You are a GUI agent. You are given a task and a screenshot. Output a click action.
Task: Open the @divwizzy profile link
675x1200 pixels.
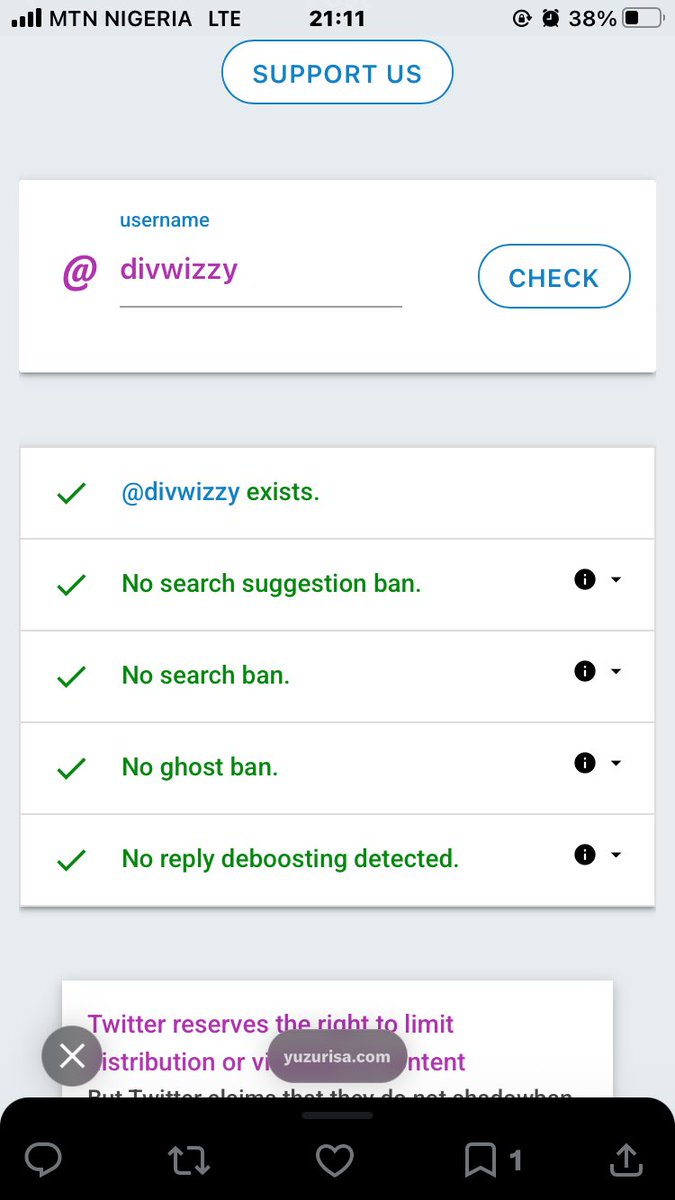(180, 492)
